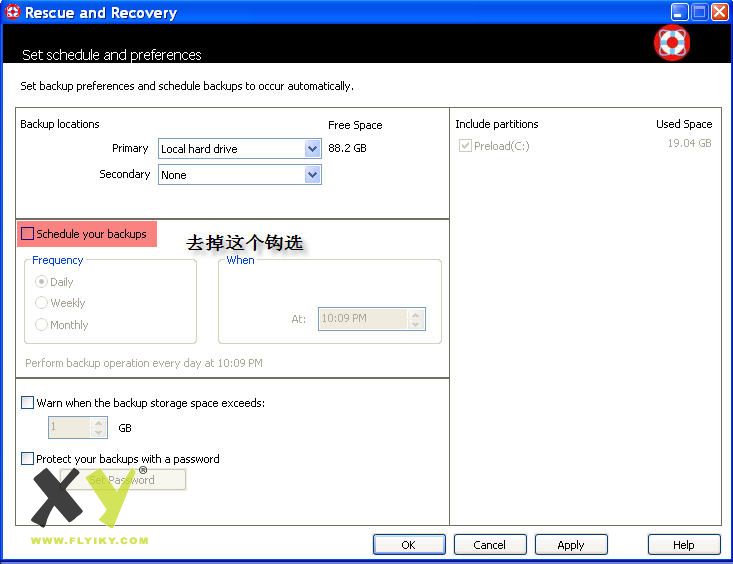Enable Protect your backups with a password
The image size is (733, 564).
click(x=28, y=458)
